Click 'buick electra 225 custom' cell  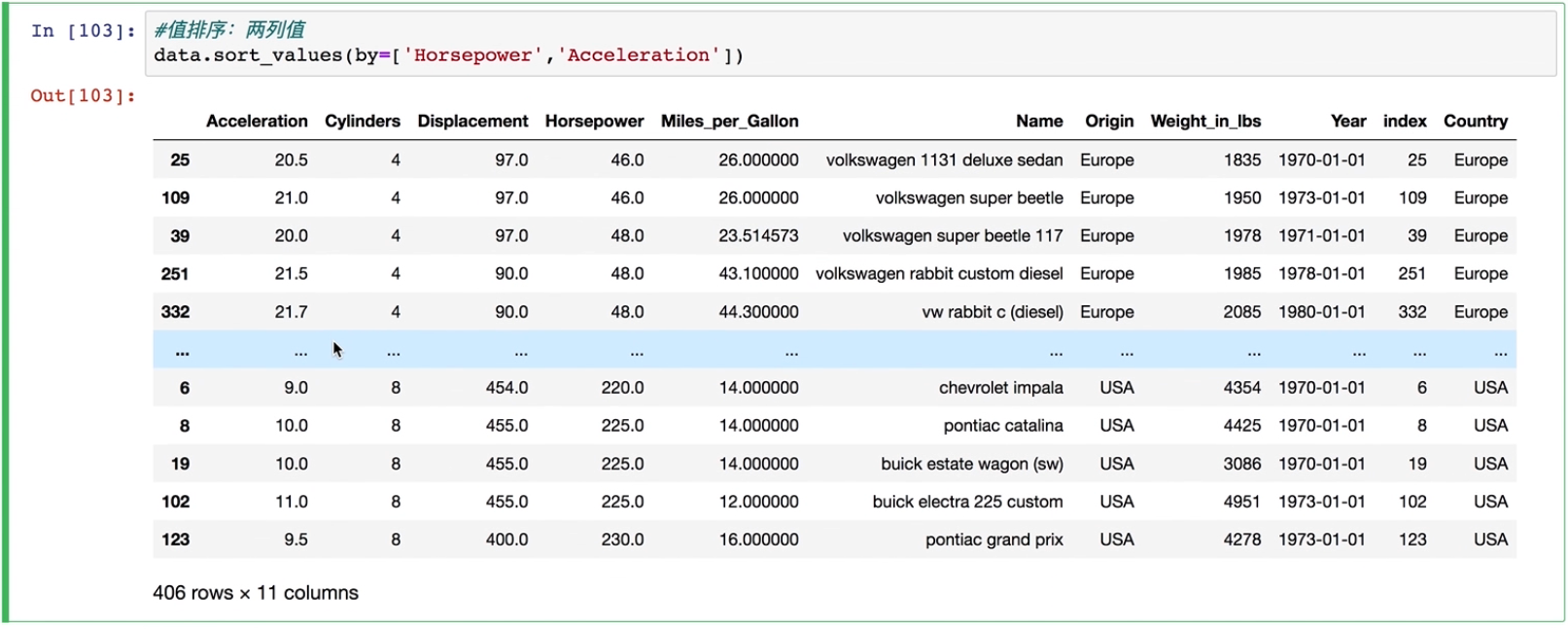[967, 502]
